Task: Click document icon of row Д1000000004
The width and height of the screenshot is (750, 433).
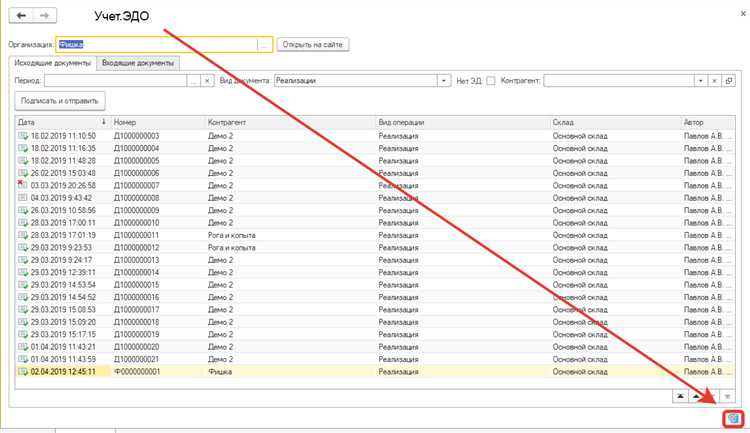Action: pos(23,148)
